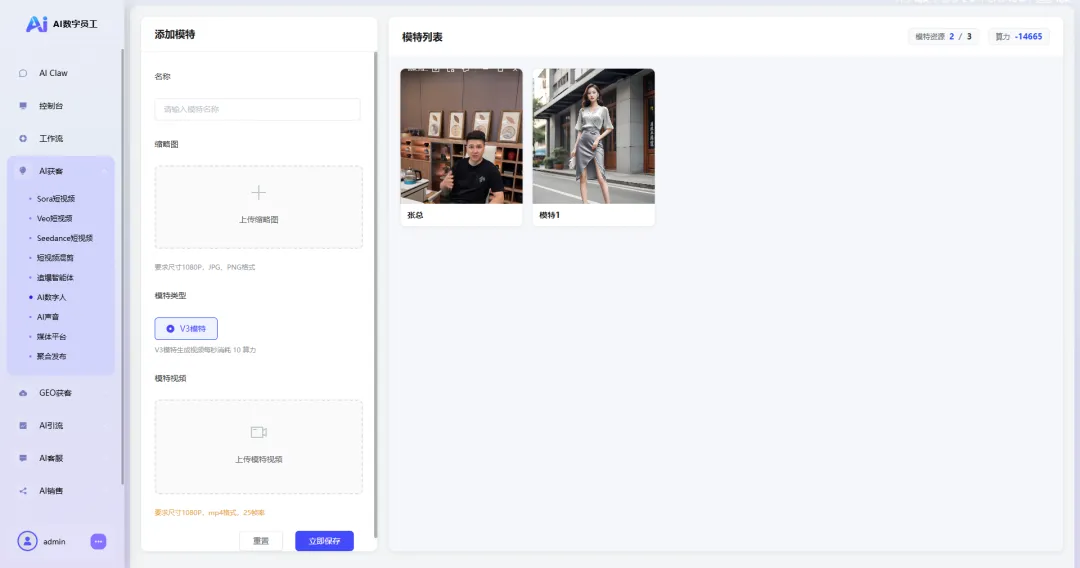Click the left sidebar scrollbar

pyautogui.click(x=123, y=266)
